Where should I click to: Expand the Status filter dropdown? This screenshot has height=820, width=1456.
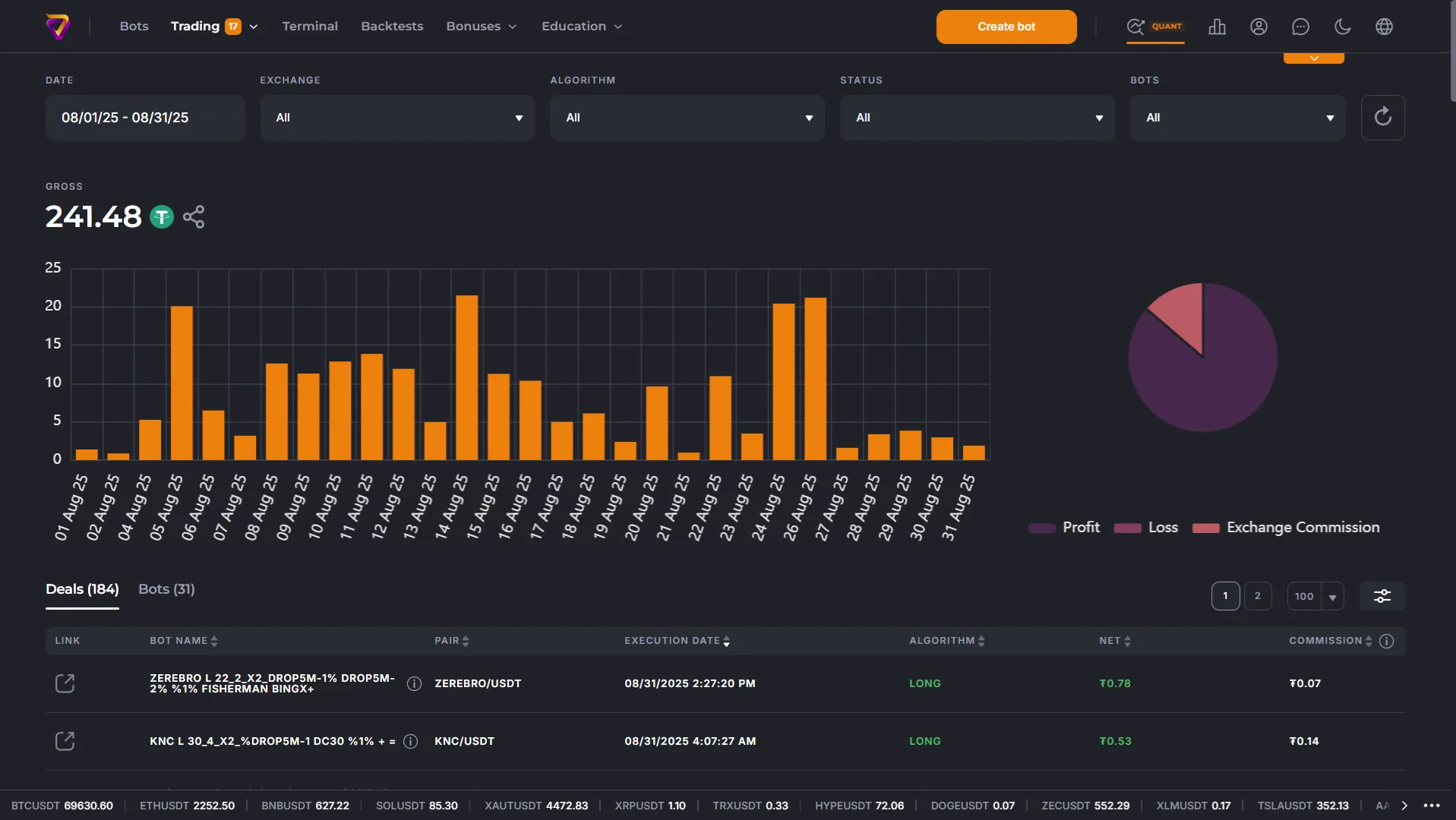click(978, 118)
